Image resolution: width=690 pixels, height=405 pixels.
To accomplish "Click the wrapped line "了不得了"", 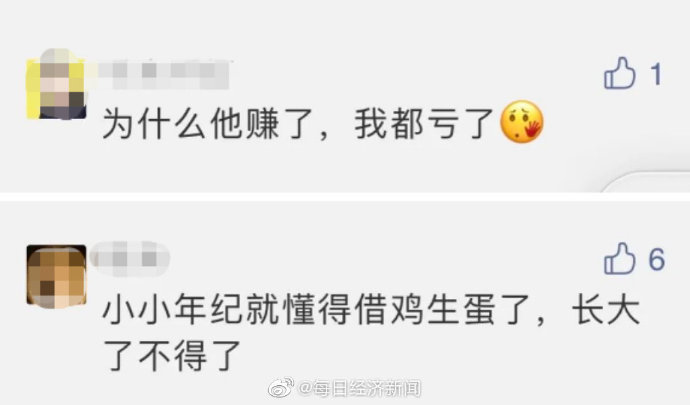I will pos(172,356).
